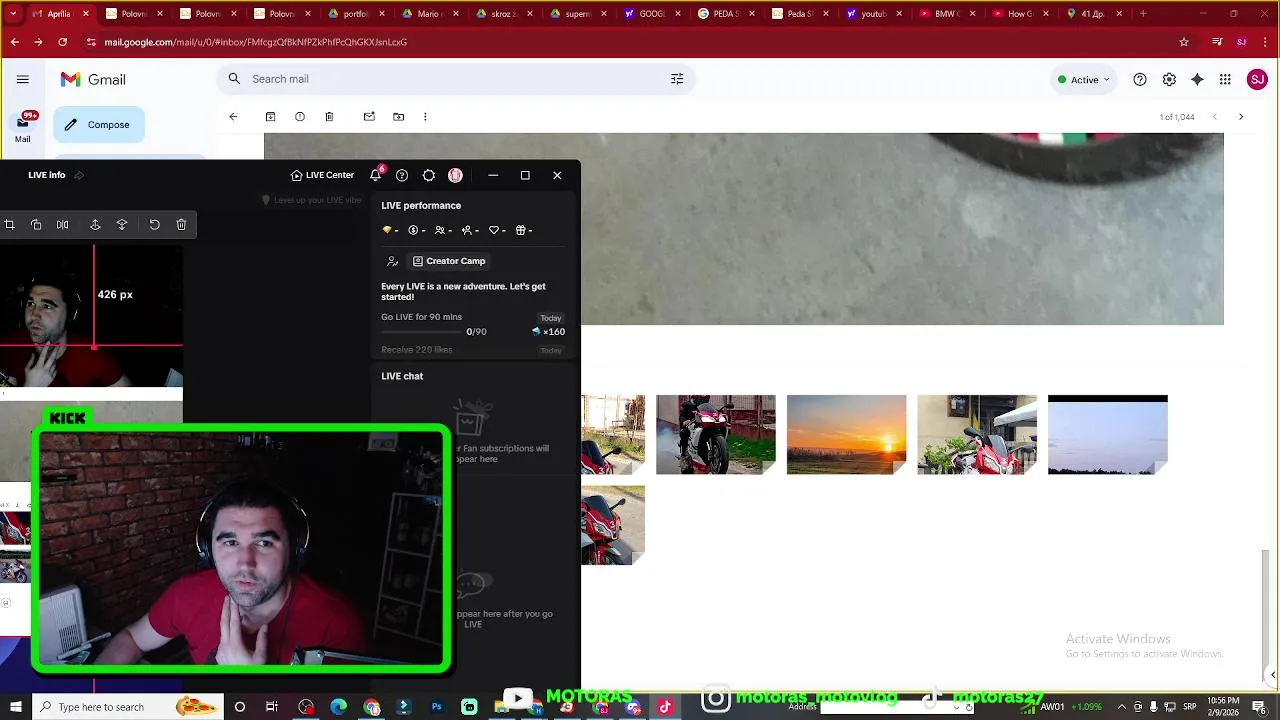The height and width of the screenshot is (720, 1280).
Task: Open TikTok LIVE Studio taskbar icon
Action: pos(665,707)
